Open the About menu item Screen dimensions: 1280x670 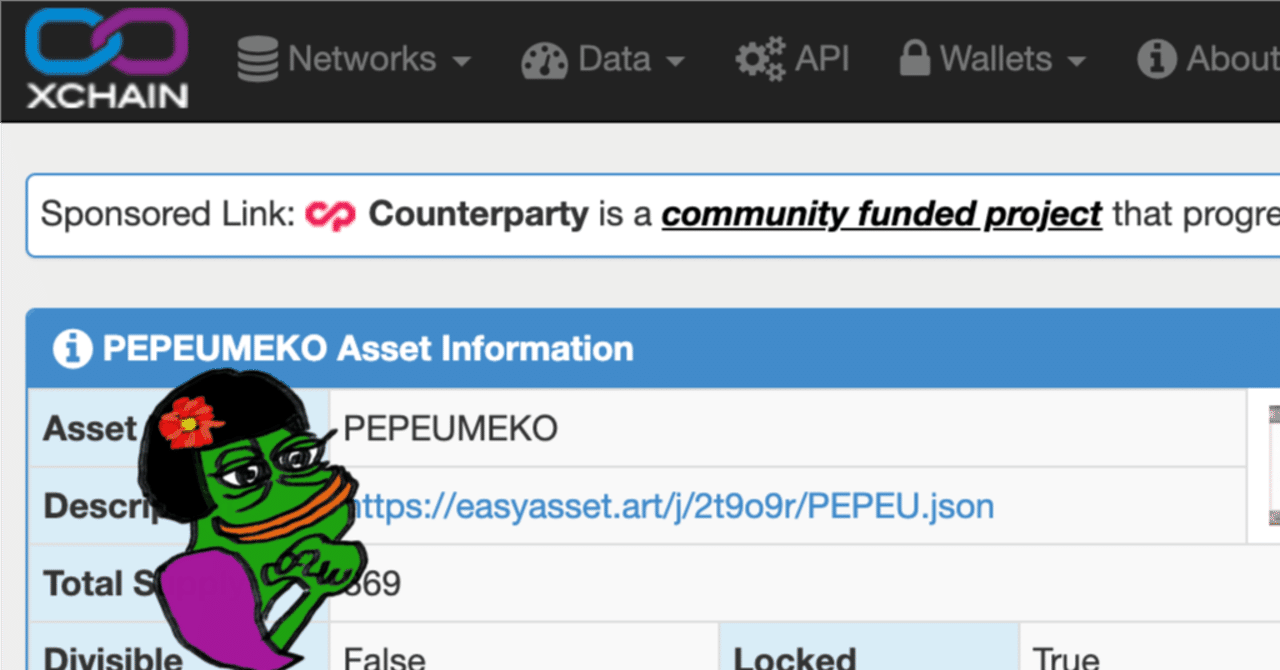coord(1232,59)
